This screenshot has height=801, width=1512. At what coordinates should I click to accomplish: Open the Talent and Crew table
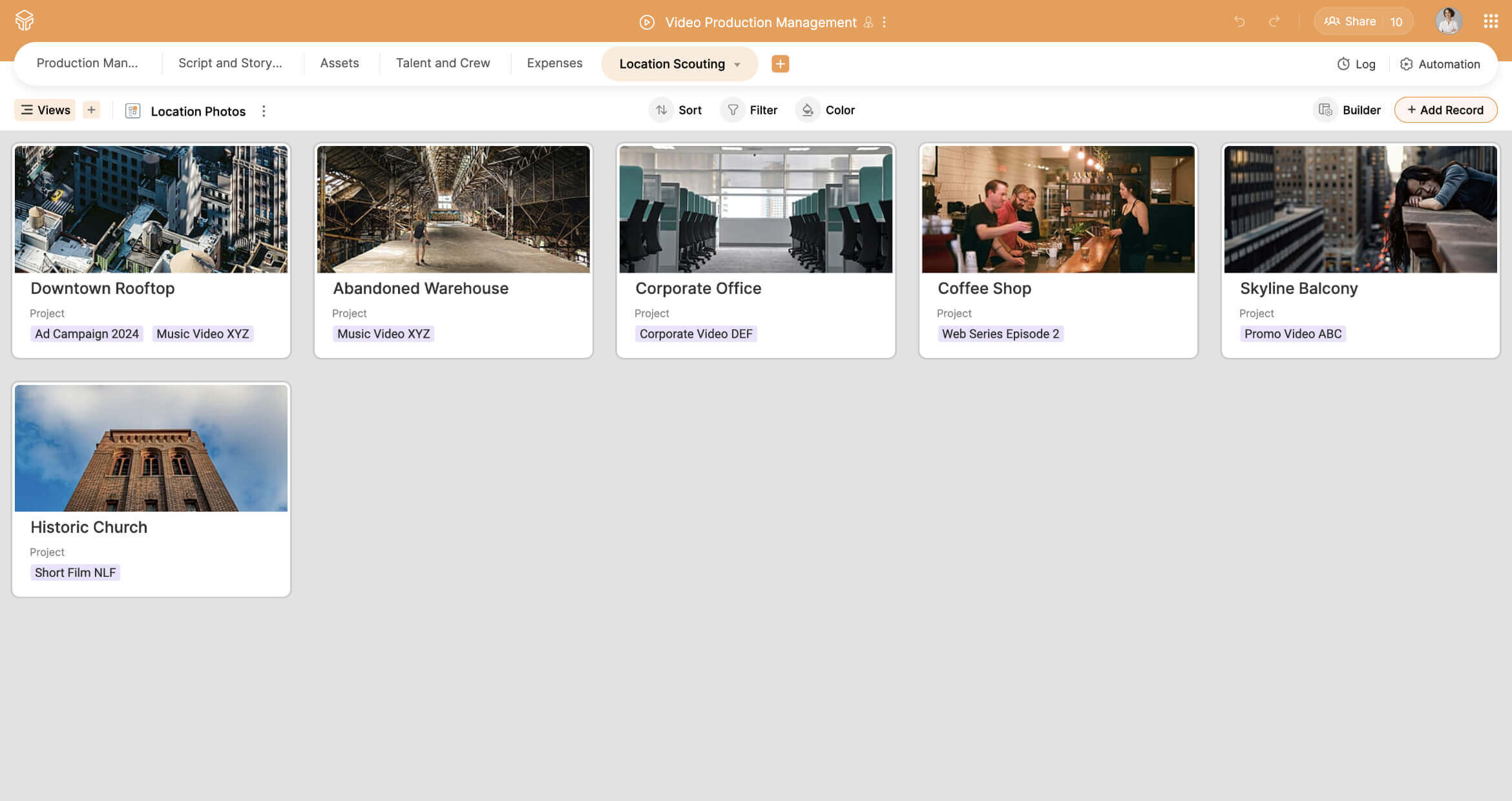tap(443, 63)
